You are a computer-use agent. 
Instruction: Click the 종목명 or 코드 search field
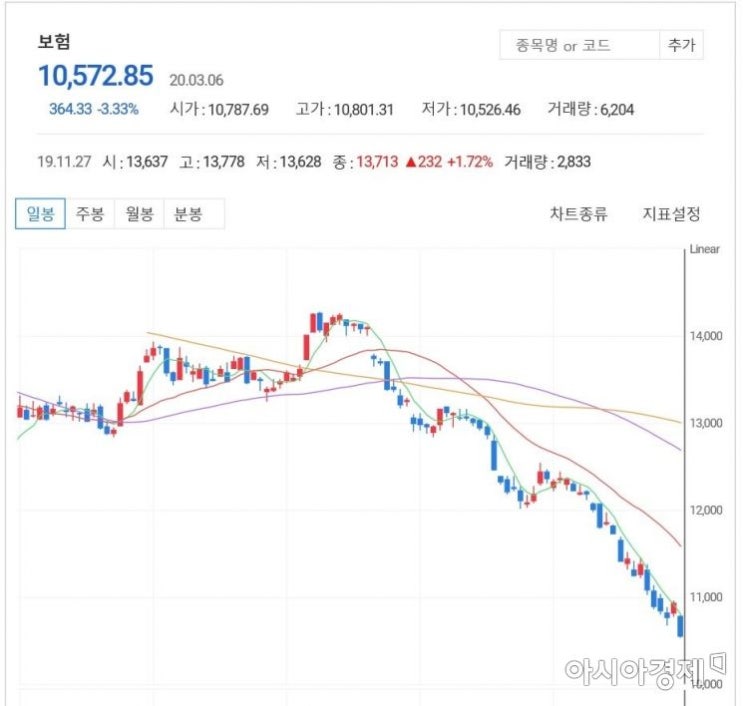tap(579, 45)
